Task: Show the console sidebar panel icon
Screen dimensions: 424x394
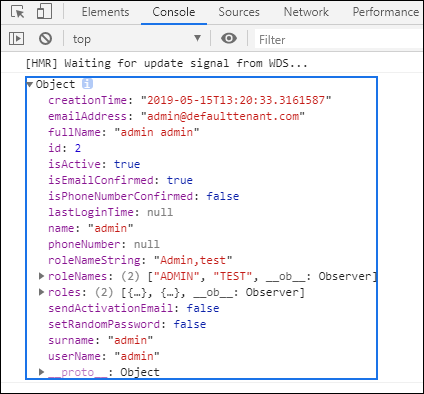Action: tap(16, 39)
